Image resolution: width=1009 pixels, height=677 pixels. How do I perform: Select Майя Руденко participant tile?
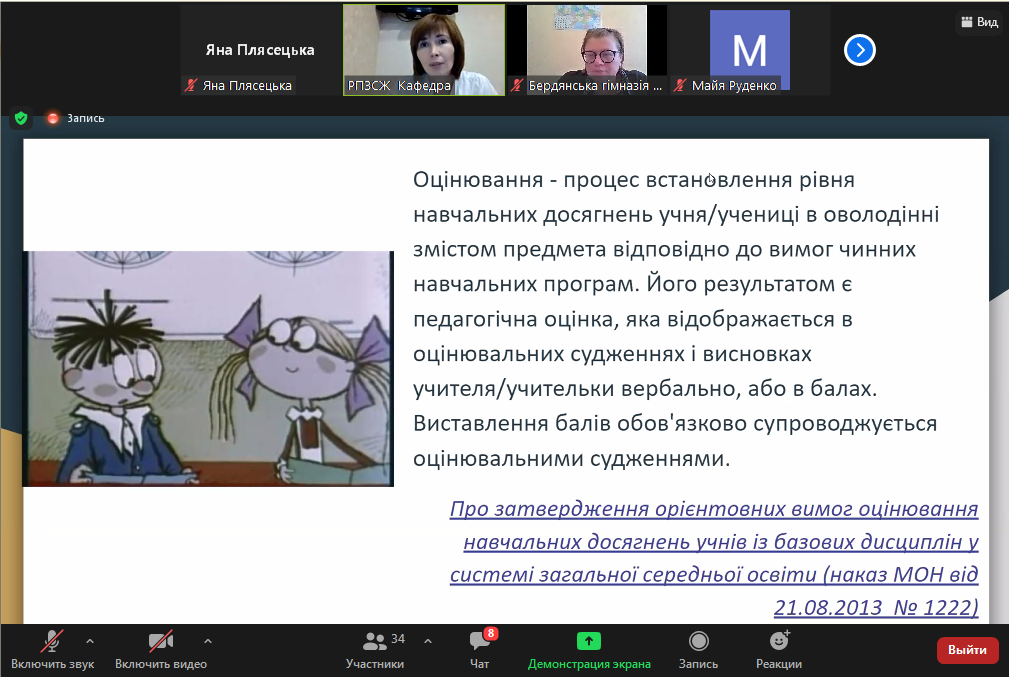(x=750, y=50)
